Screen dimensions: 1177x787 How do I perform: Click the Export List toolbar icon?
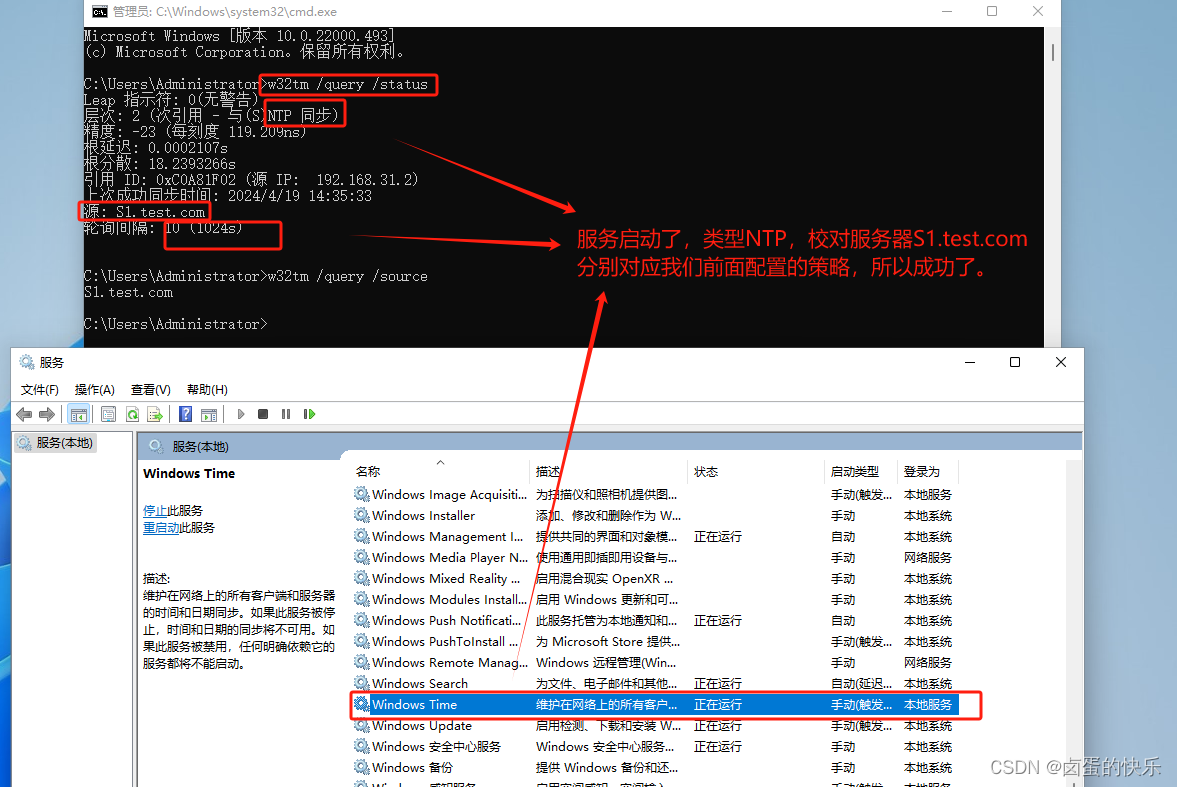tap(155, 414)
